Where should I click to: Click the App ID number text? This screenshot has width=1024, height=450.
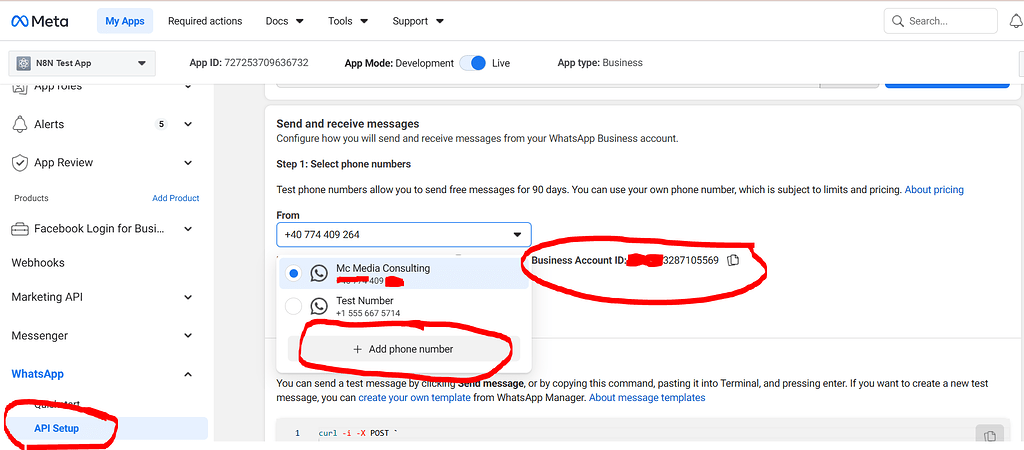click(266, 63)
